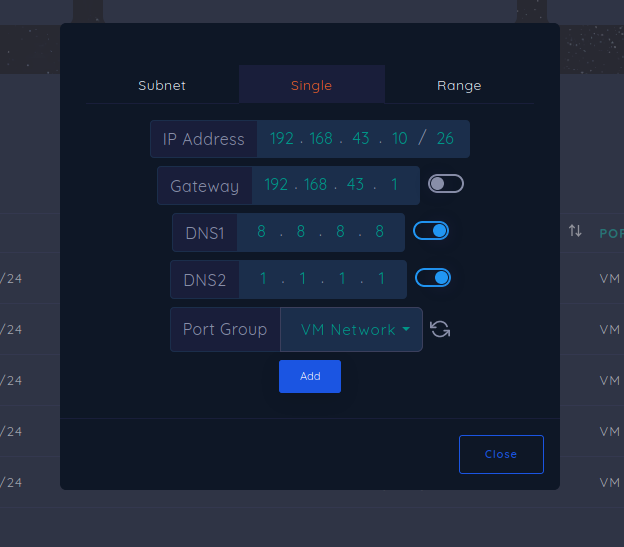Switch to the Subnet tab
Screen dimensions: 624x547
point(162,85)
